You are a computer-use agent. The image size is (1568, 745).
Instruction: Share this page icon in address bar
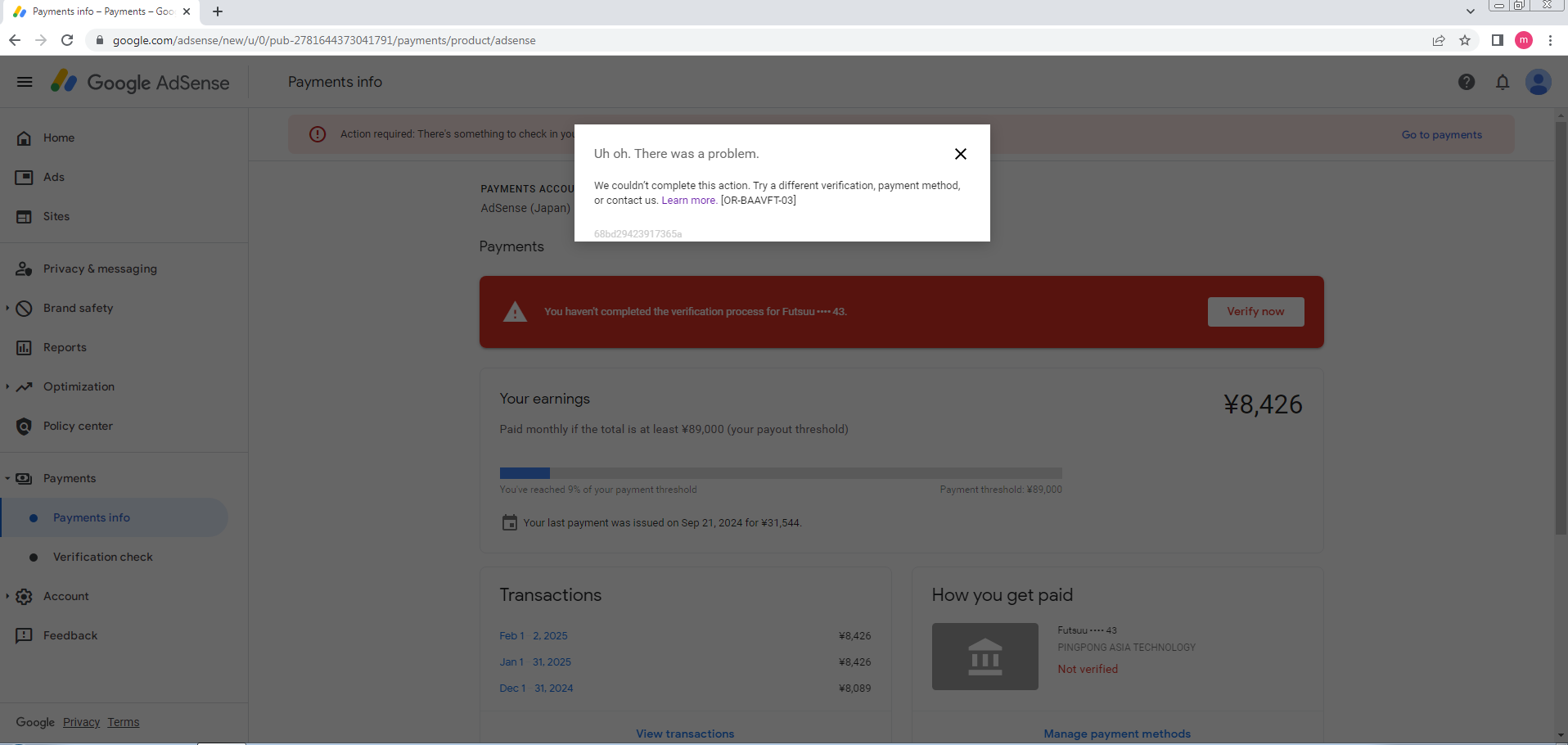tap(1439, 40)
